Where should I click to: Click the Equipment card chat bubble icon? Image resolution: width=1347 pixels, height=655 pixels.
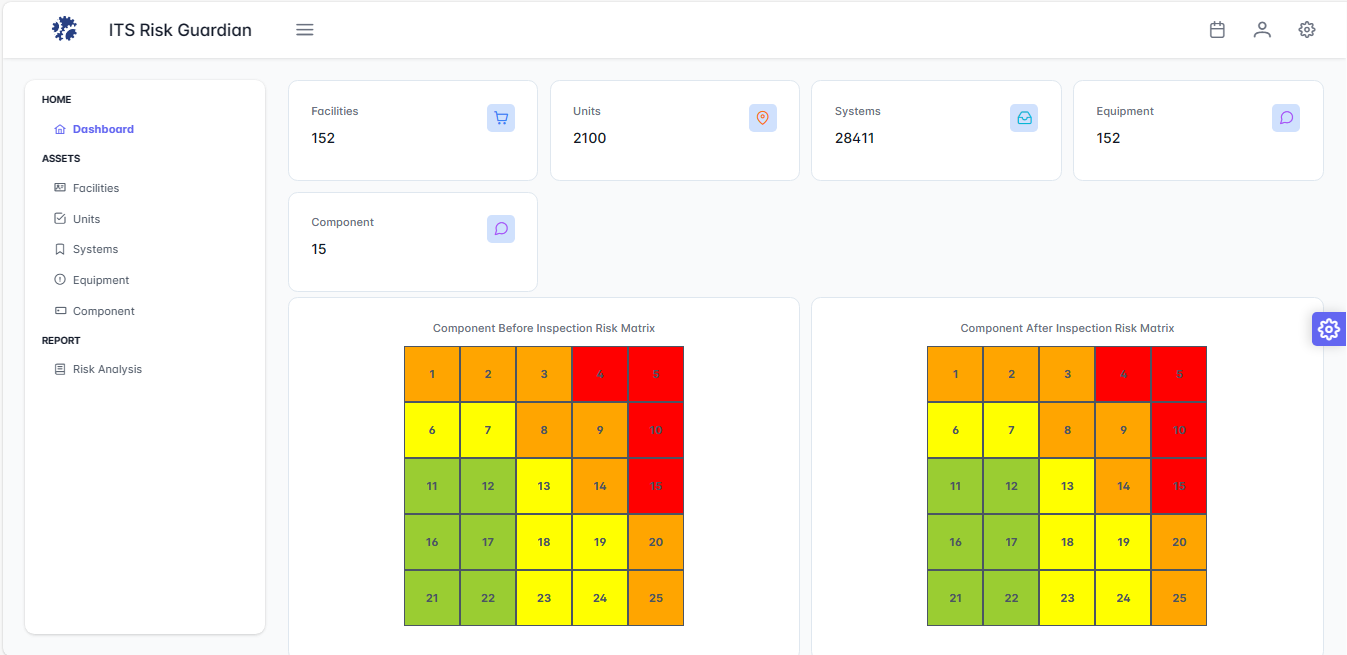1286,118
